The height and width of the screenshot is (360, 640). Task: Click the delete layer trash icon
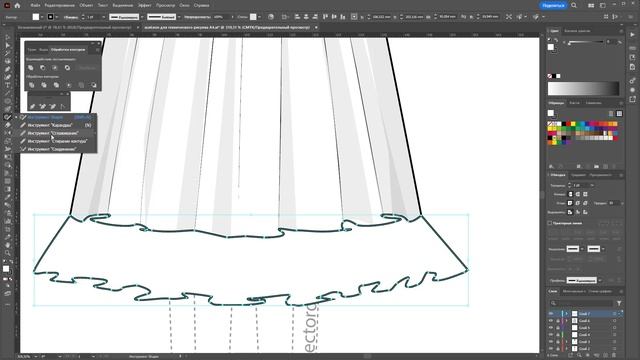coord(614,356)
